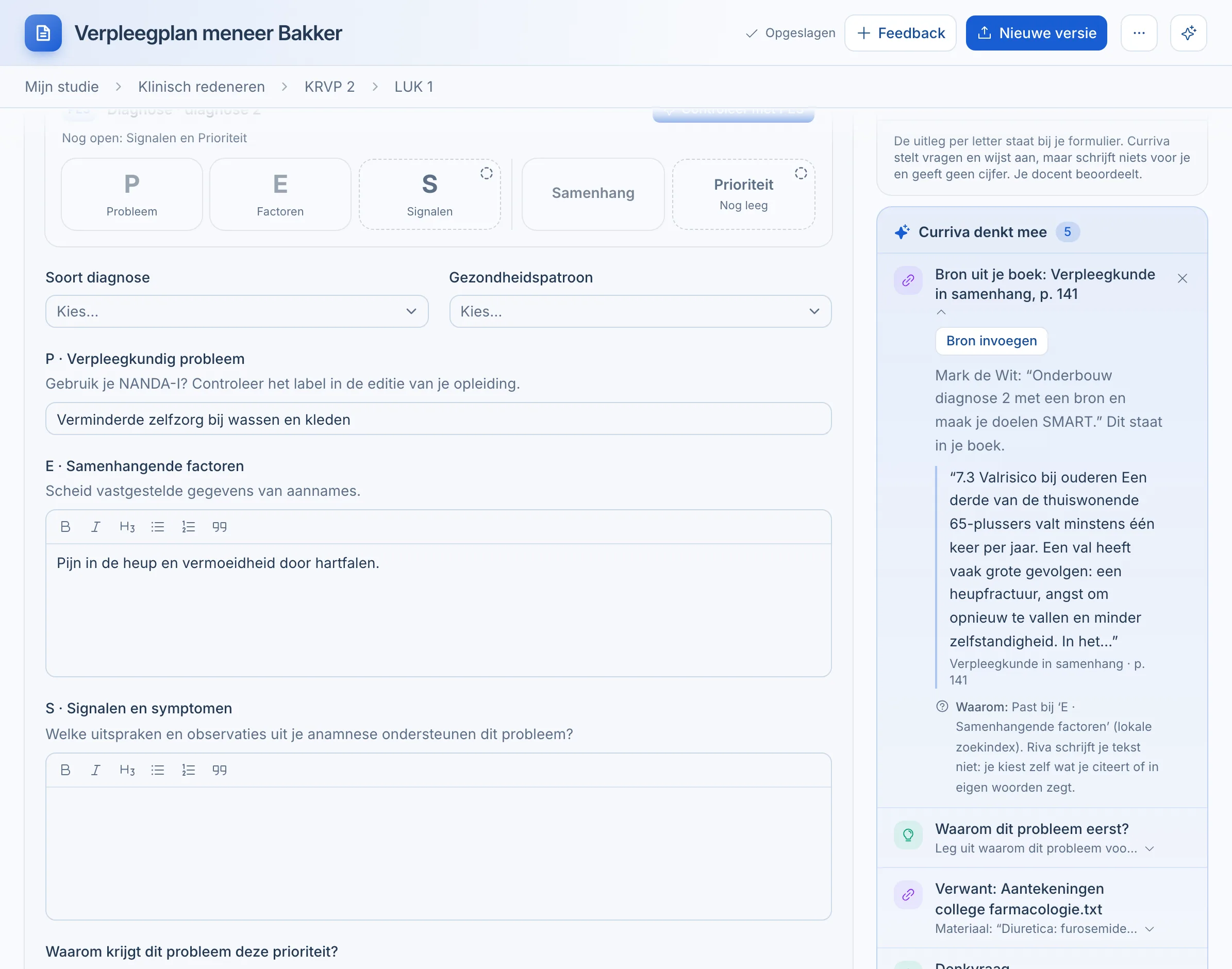Click the document icon beside Verpleegplan title
Screen dimensions: 1232x969
click(43, 33)
